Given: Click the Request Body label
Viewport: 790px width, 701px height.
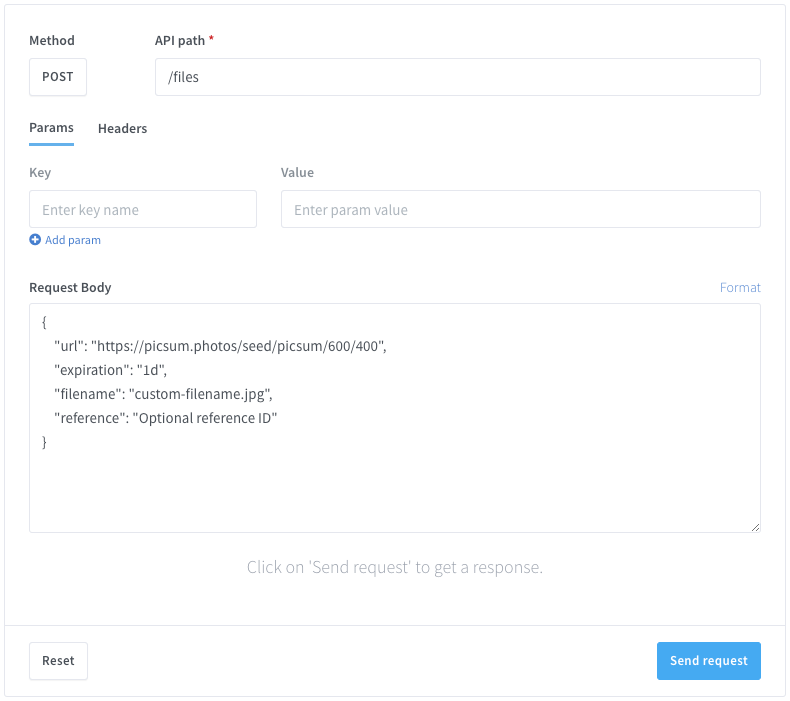Looking at the screenshot, I should pos(70,287).
